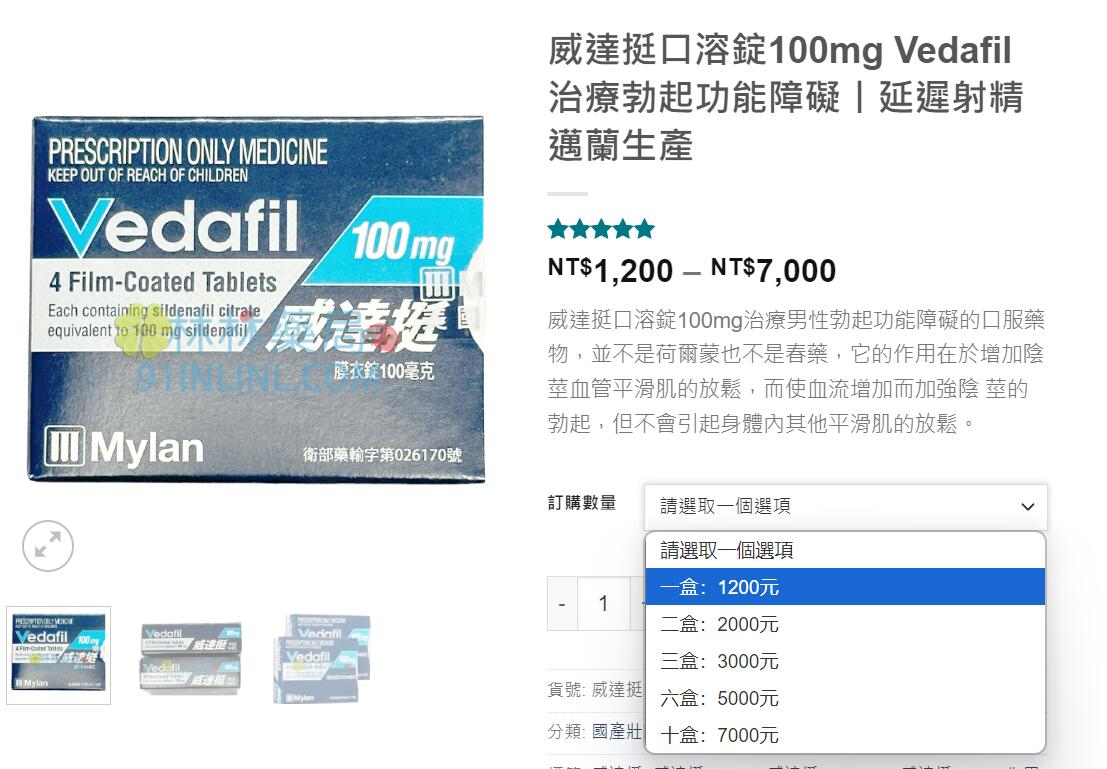Click the five-star rating icons

pos(601,229)
